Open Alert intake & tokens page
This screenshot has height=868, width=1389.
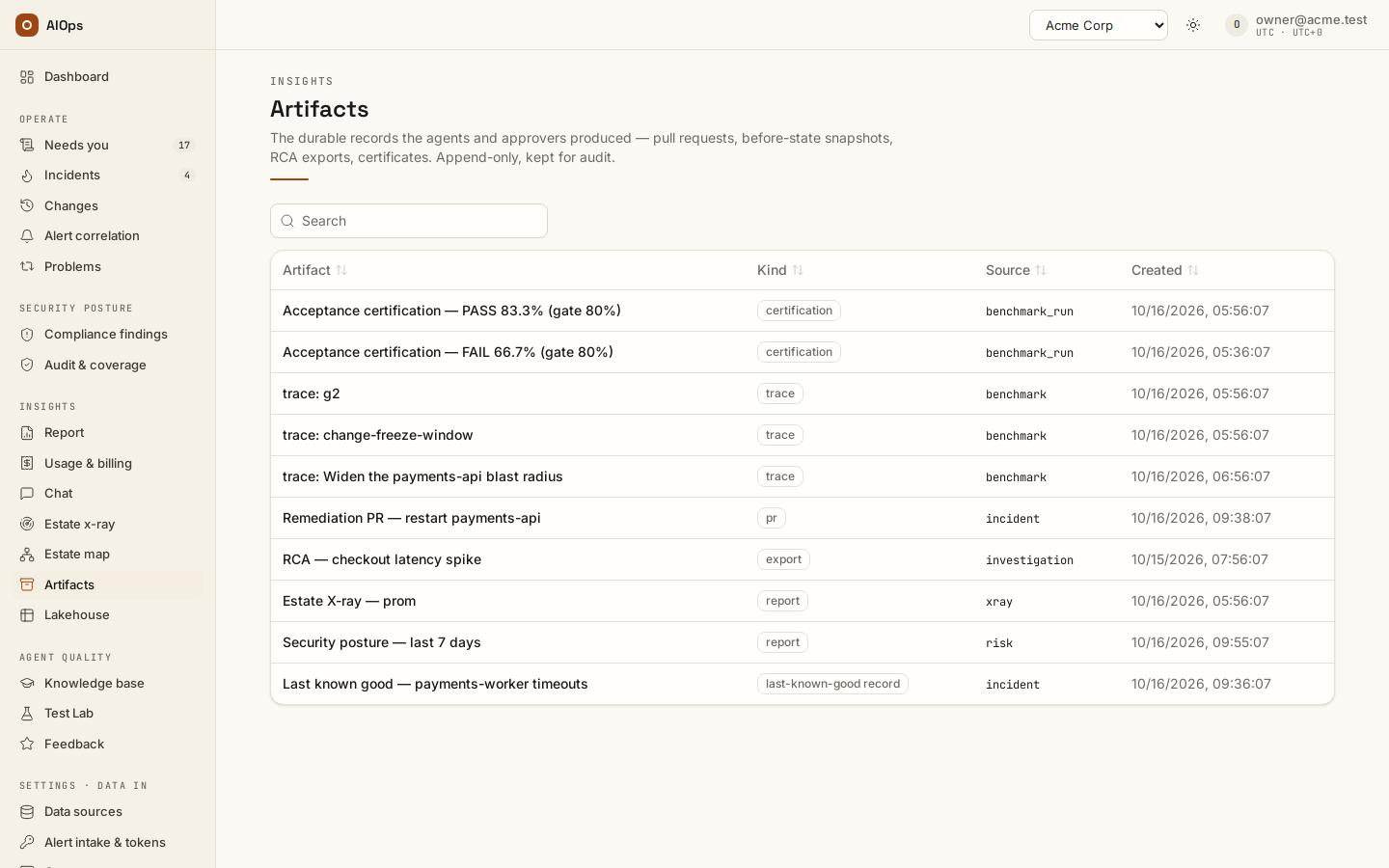pyautogui.click(x=108, y=842)
